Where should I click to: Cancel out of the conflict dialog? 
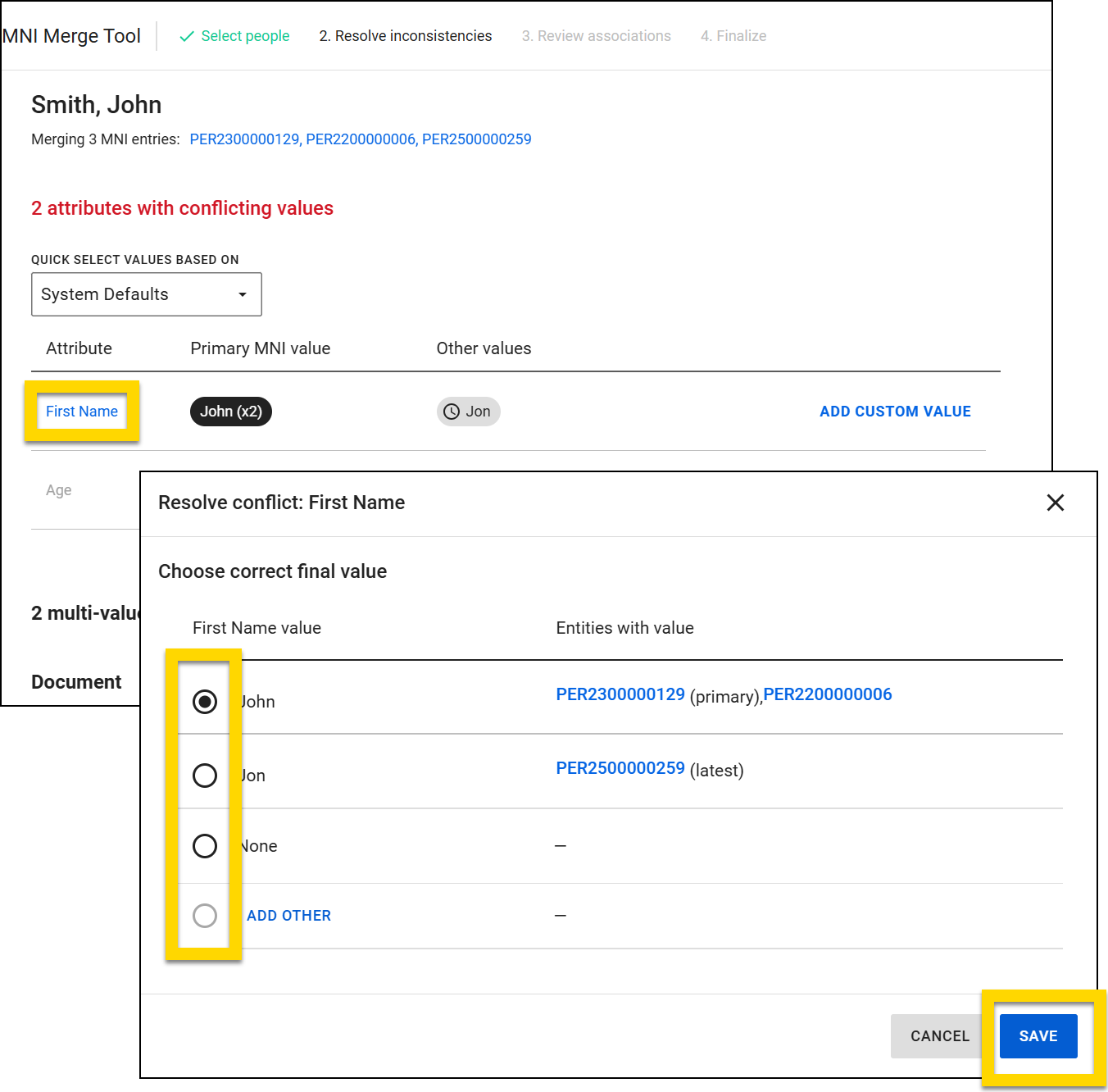tap(939, 1035)
